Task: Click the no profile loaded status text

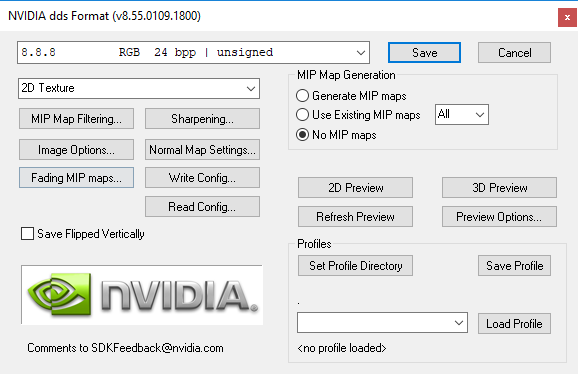Action: (x=342, y=348)
